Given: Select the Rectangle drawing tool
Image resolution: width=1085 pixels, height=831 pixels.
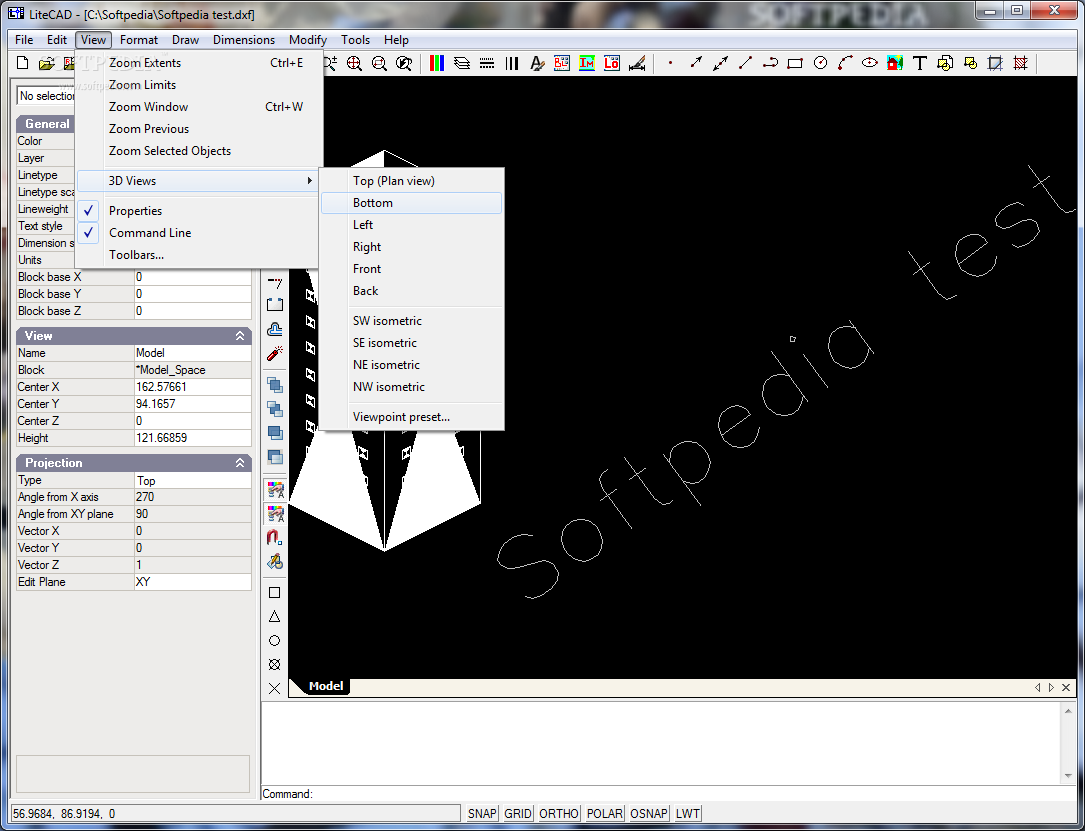Looking at the screenshot, I should pyautogui.click(x=795, y=64).
